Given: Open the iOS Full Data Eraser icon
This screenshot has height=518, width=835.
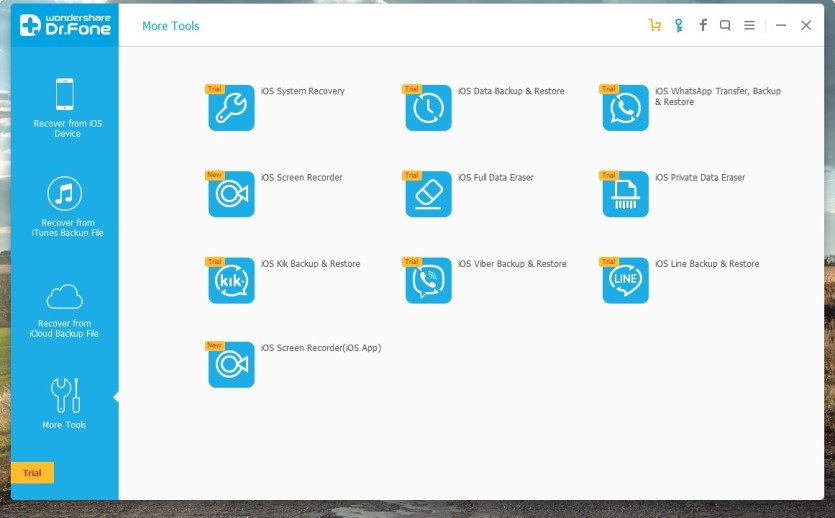Looking at the screenshot, I should (428, 194).
